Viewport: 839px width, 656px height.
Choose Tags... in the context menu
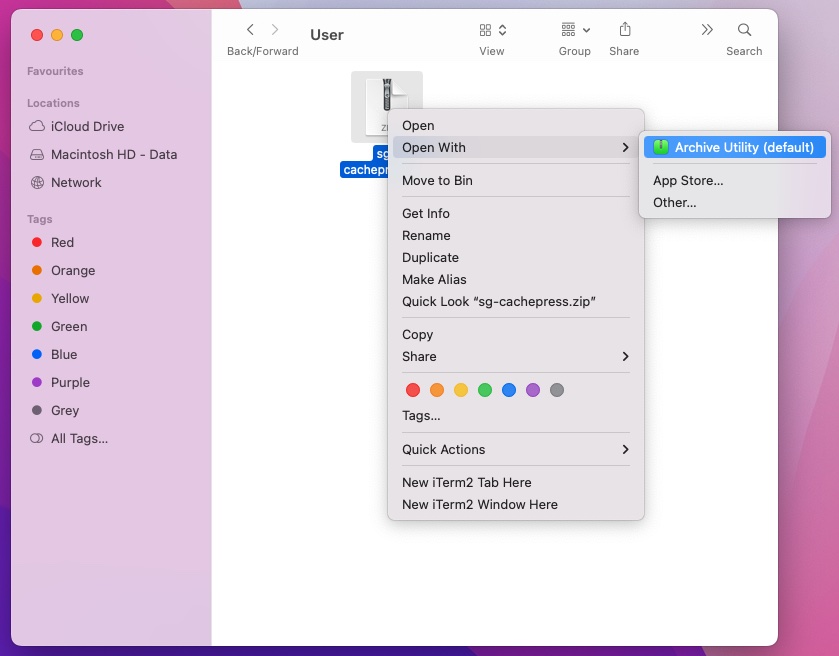click(515, 416)
